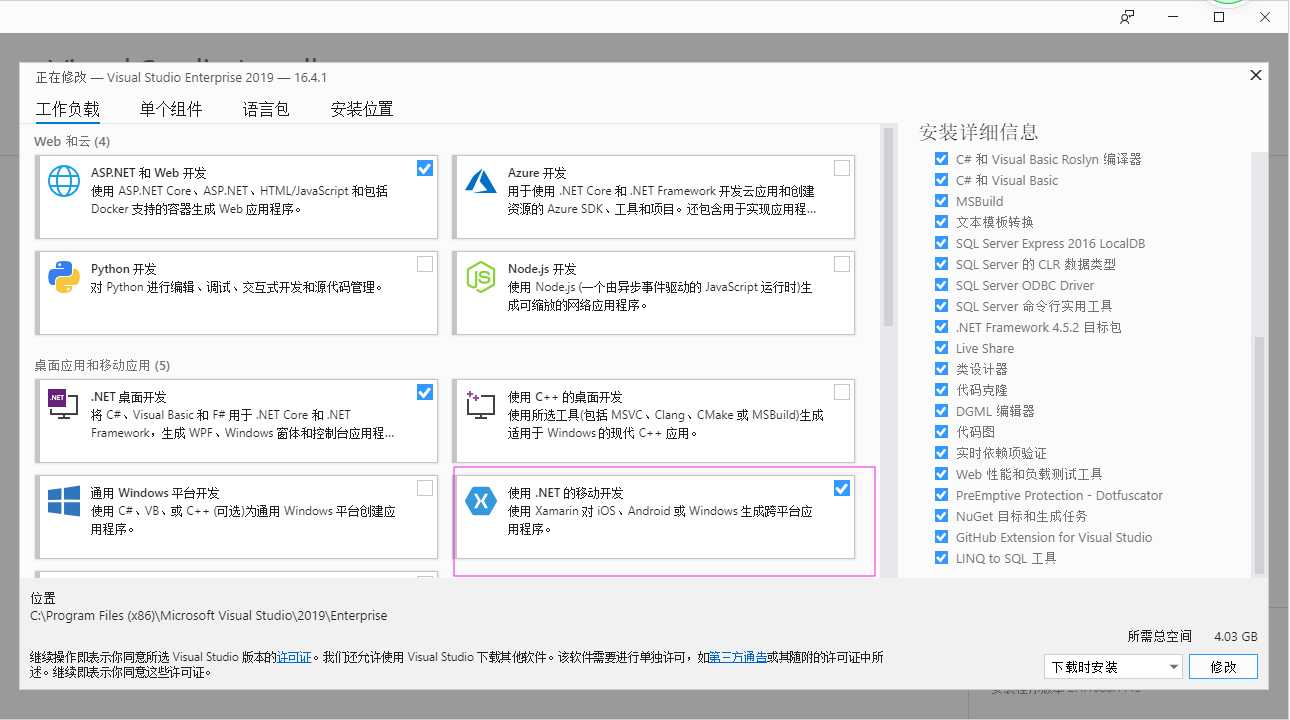
Task: Open the 第三方通告 link
Action: (x=738, y=658)
